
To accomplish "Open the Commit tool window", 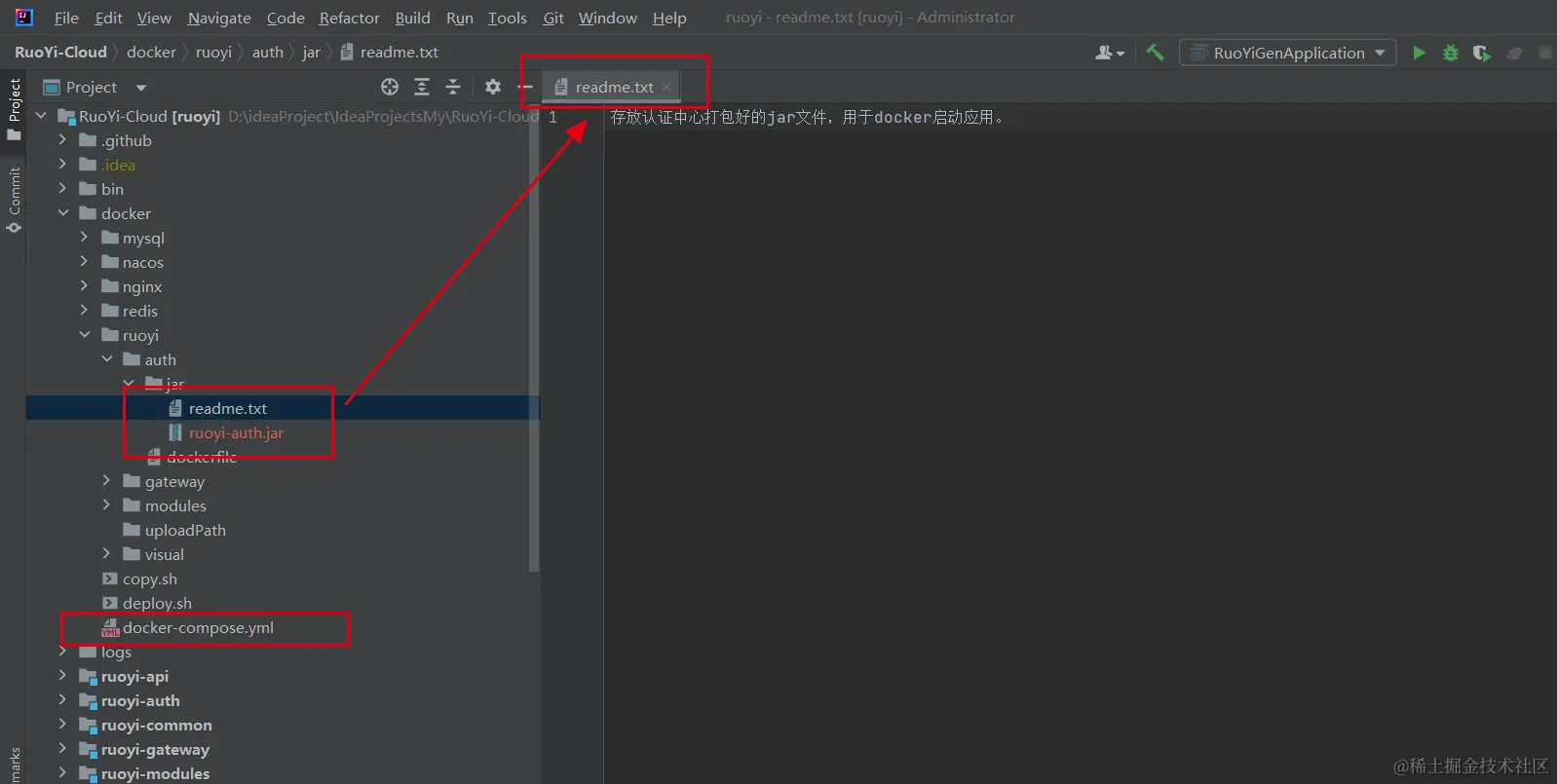I will click(x=14, y=200).
